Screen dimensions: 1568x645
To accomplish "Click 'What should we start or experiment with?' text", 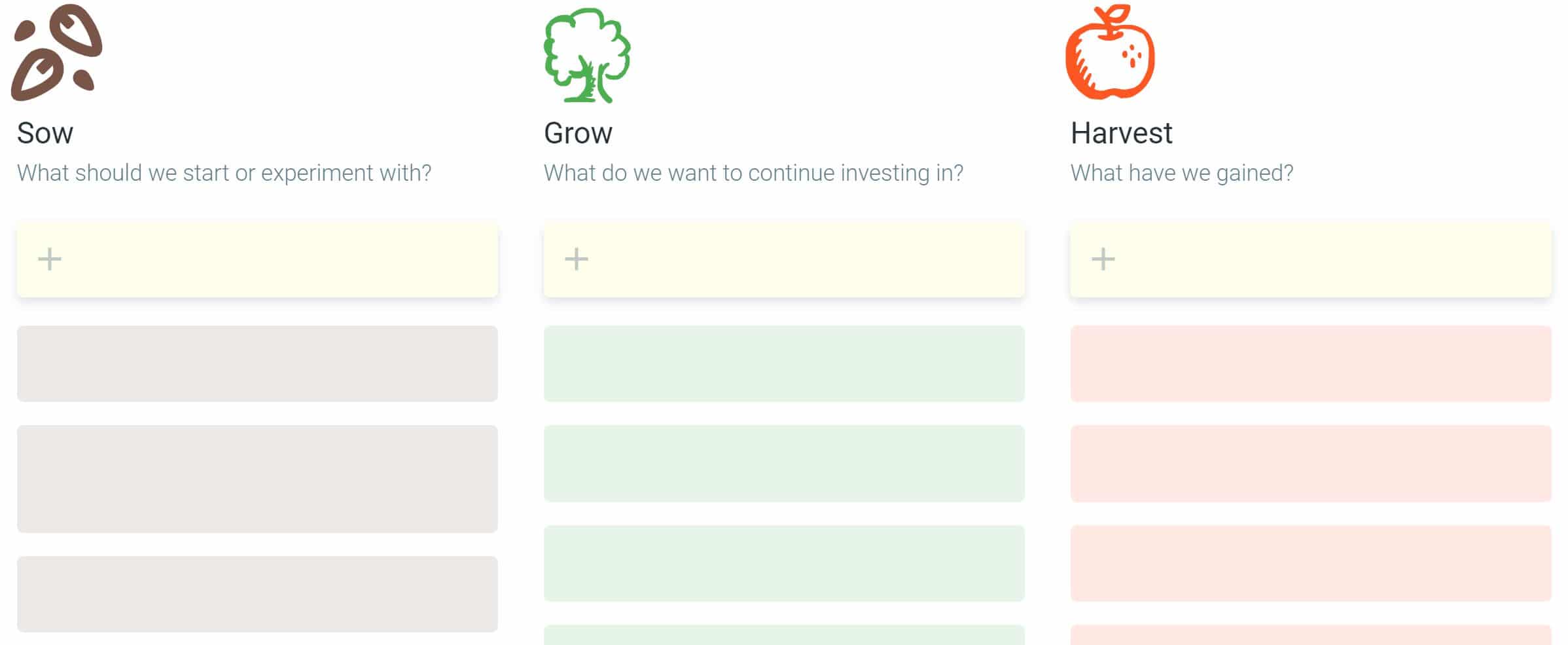I will pyautogui.click(x=224, y=173).
